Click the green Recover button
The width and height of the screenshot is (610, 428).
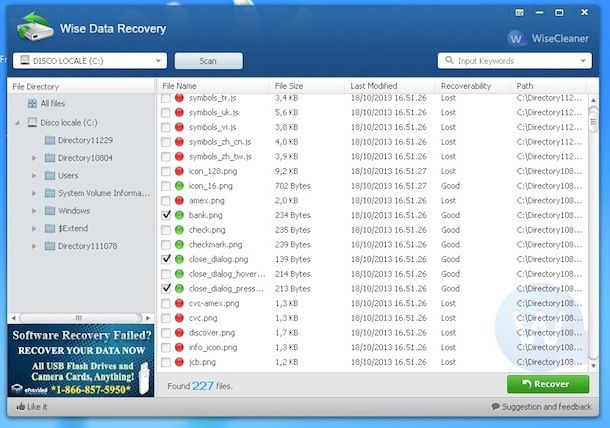(548, 384)
